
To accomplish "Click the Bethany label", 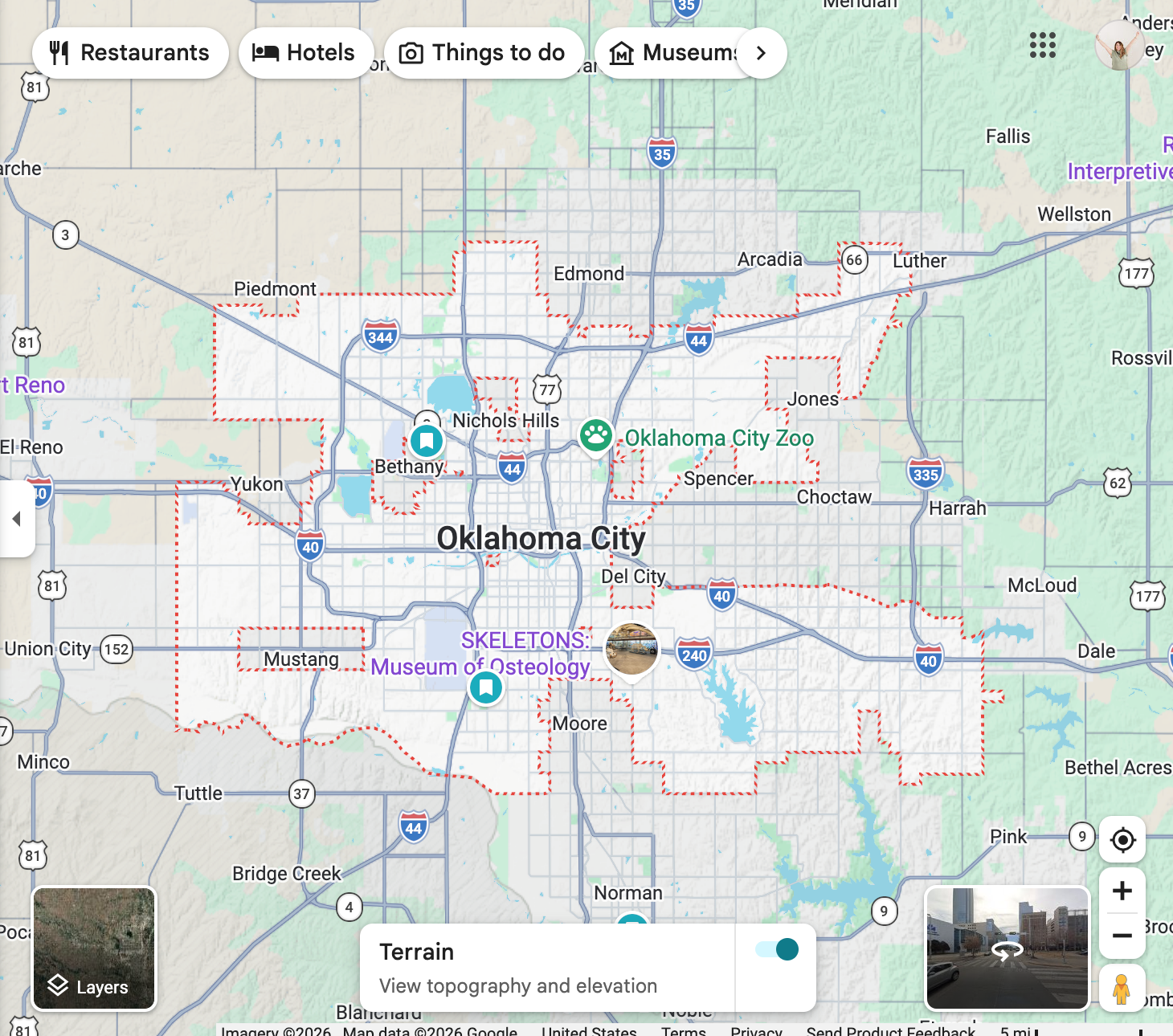I will pos(409,467).
